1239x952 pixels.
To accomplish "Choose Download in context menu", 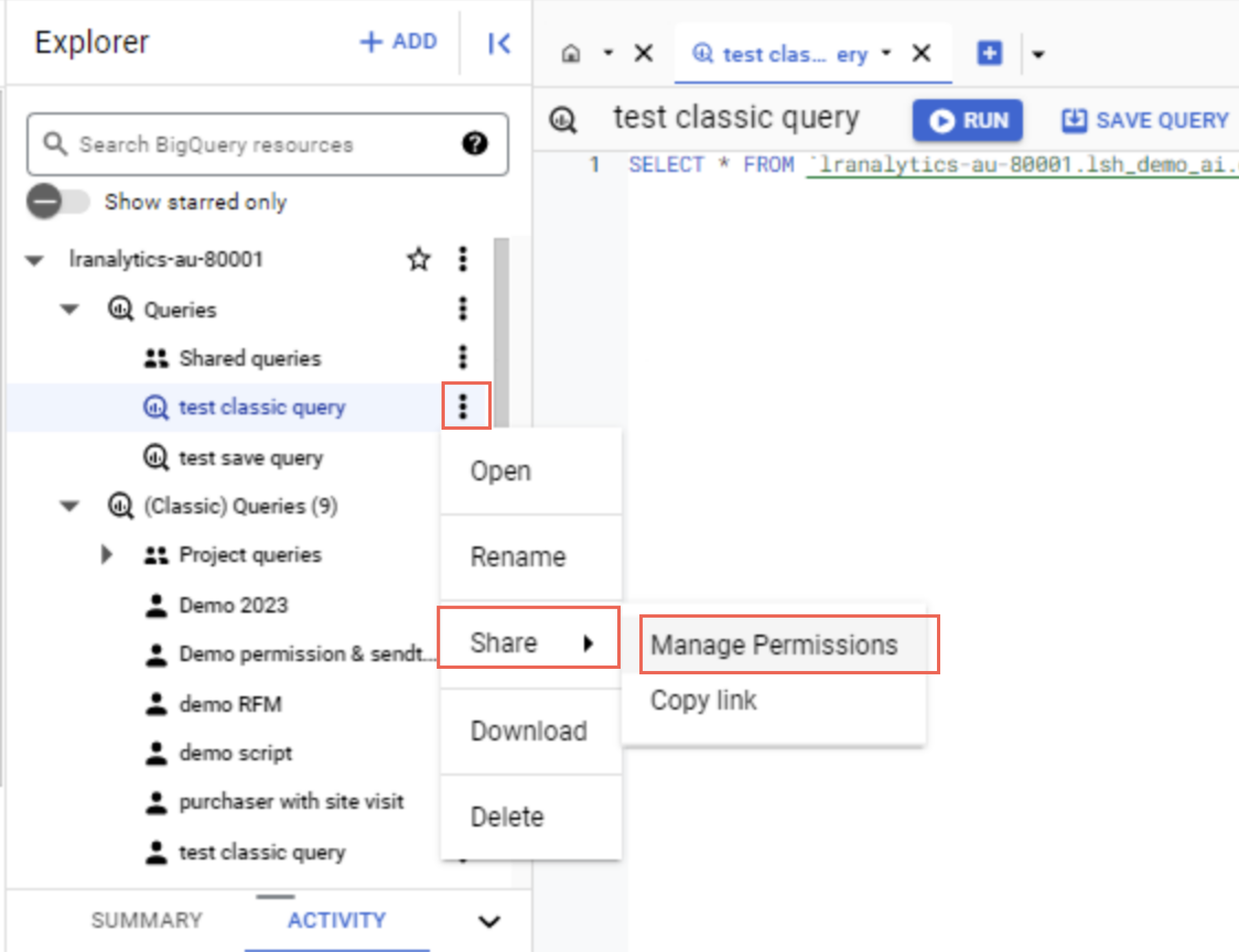I will 531,731.
